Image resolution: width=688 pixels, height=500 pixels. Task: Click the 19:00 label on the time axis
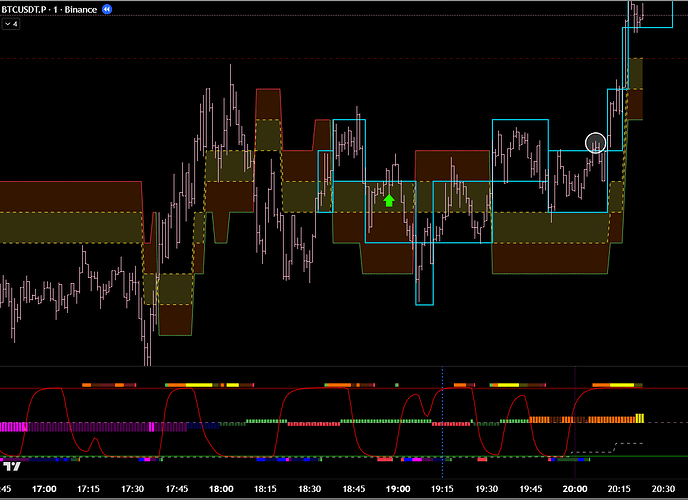[398, 490]
